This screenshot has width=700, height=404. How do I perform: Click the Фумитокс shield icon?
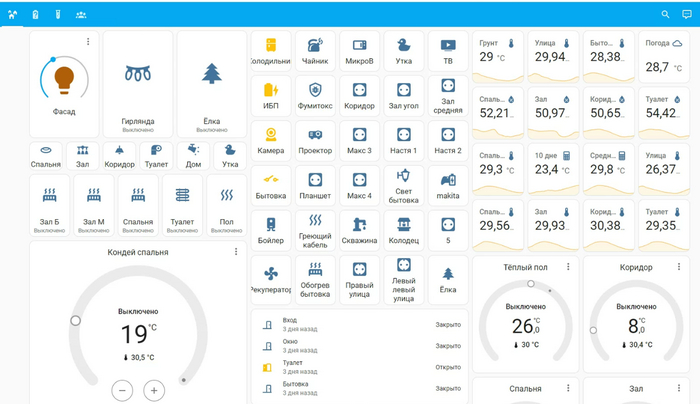pyautogui.click(x=315, y=90)
